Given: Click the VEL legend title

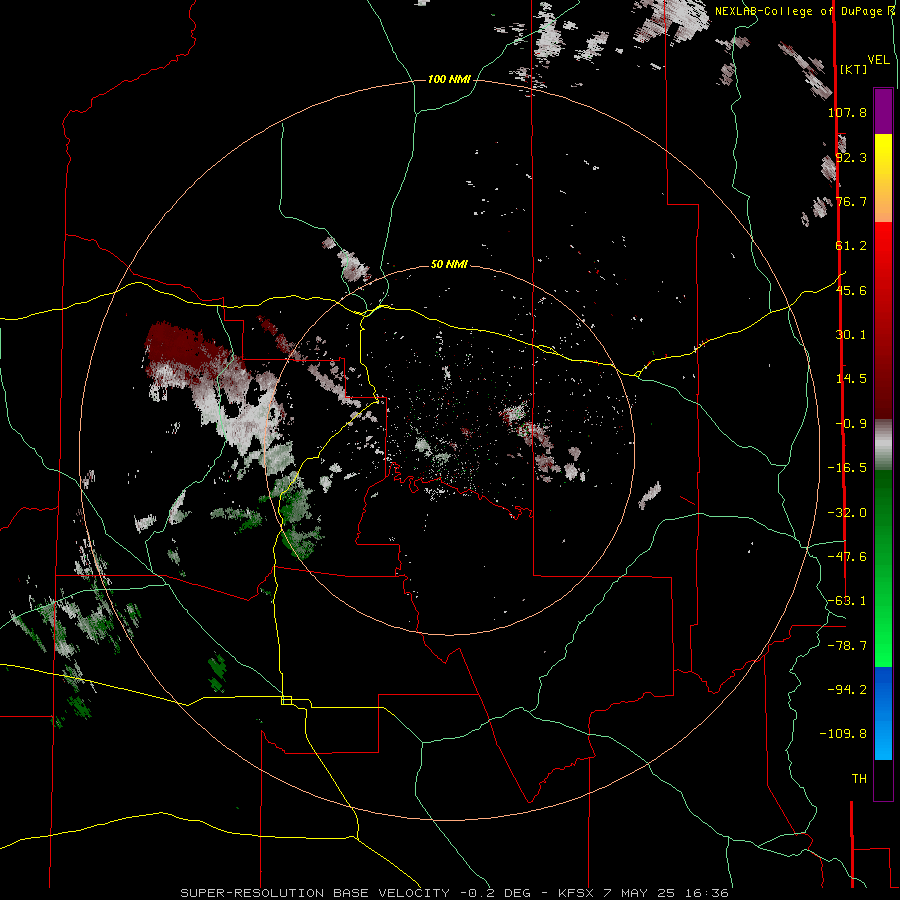Looking at the screenshot, I should point(878,60).
